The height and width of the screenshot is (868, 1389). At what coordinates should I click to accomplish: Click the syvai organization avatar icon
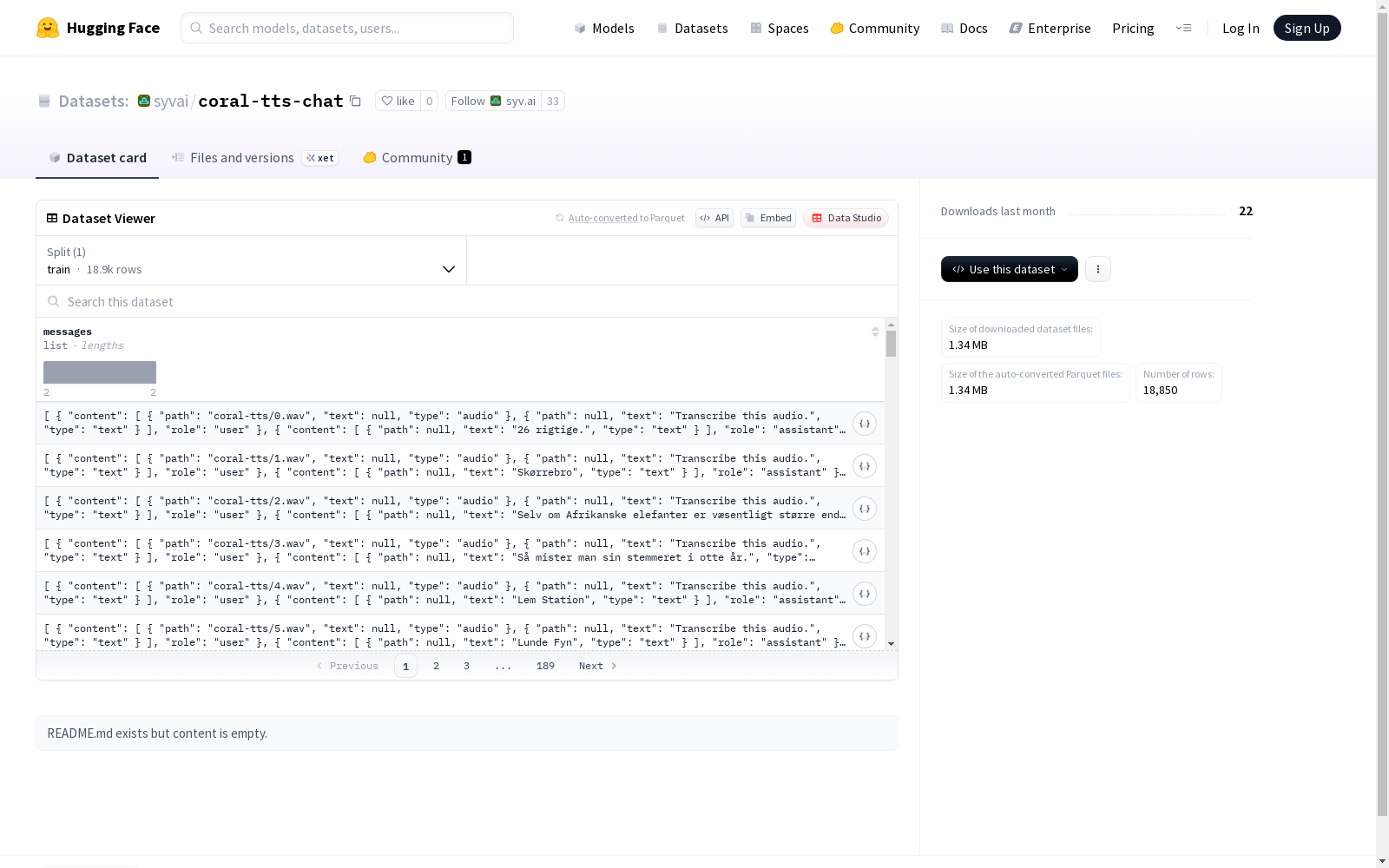pos(144,101)
